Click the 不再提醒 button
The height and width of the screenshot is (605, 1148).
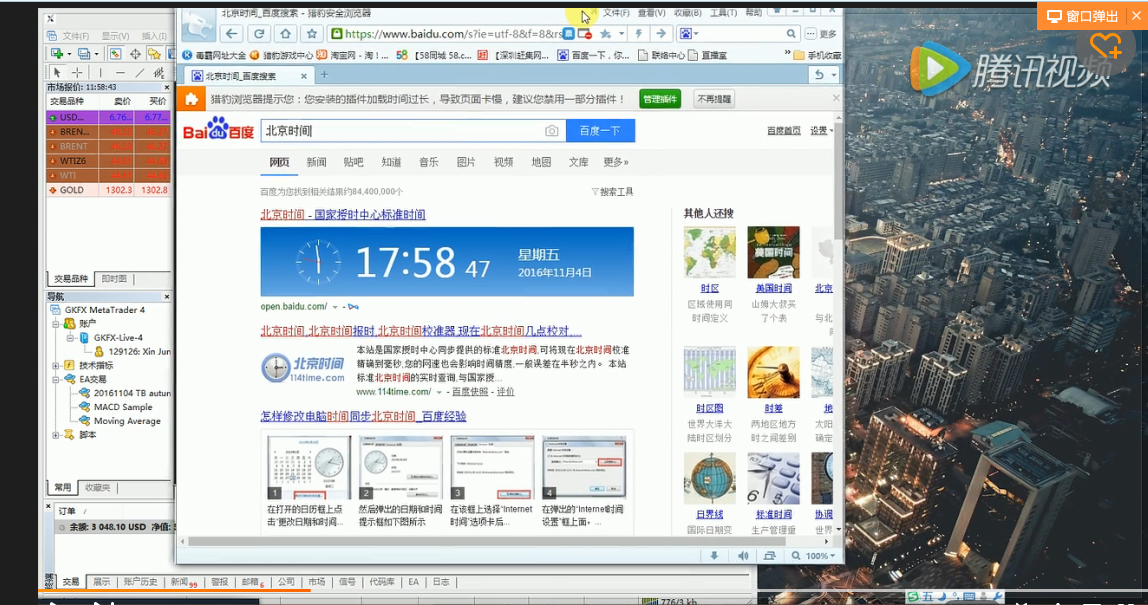coord(714,99)
